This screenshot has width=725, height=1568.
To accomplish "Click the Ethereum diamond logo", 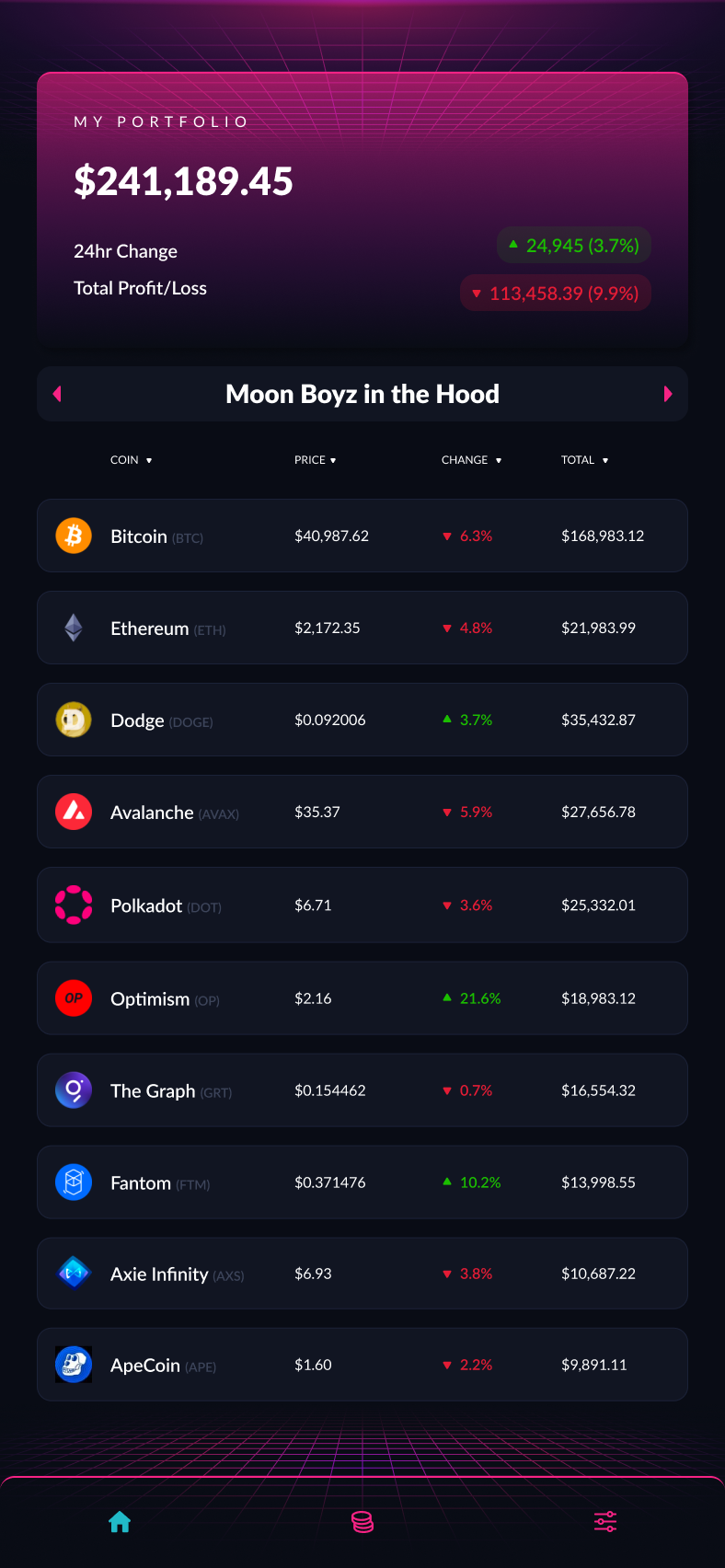I will coord(74,628).
